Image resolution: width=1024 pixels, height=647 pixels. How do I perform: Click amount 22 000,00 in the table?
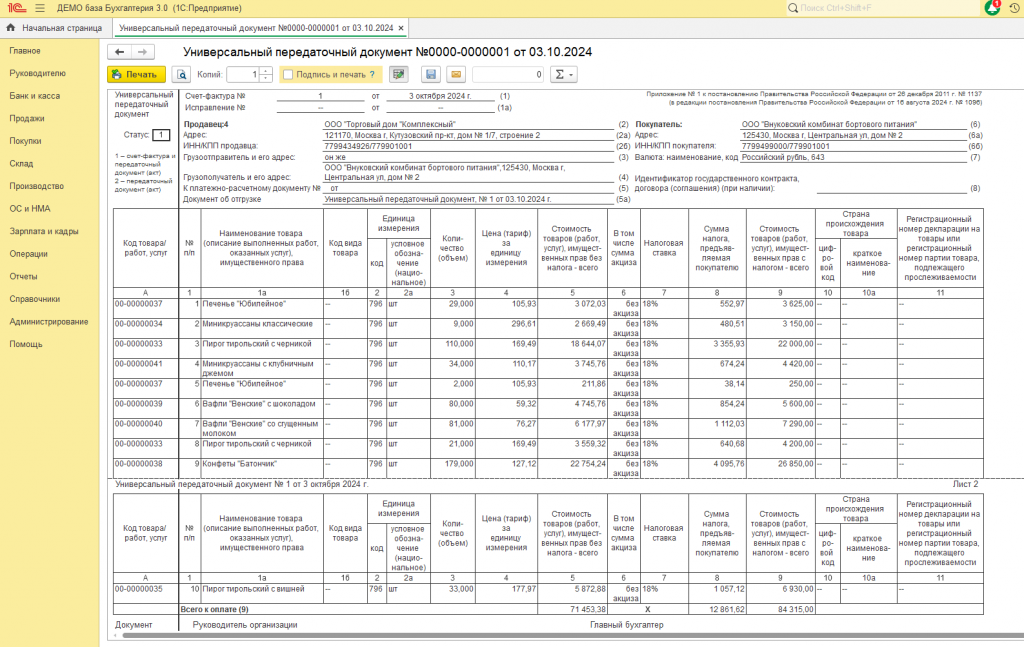pos(780,349)
